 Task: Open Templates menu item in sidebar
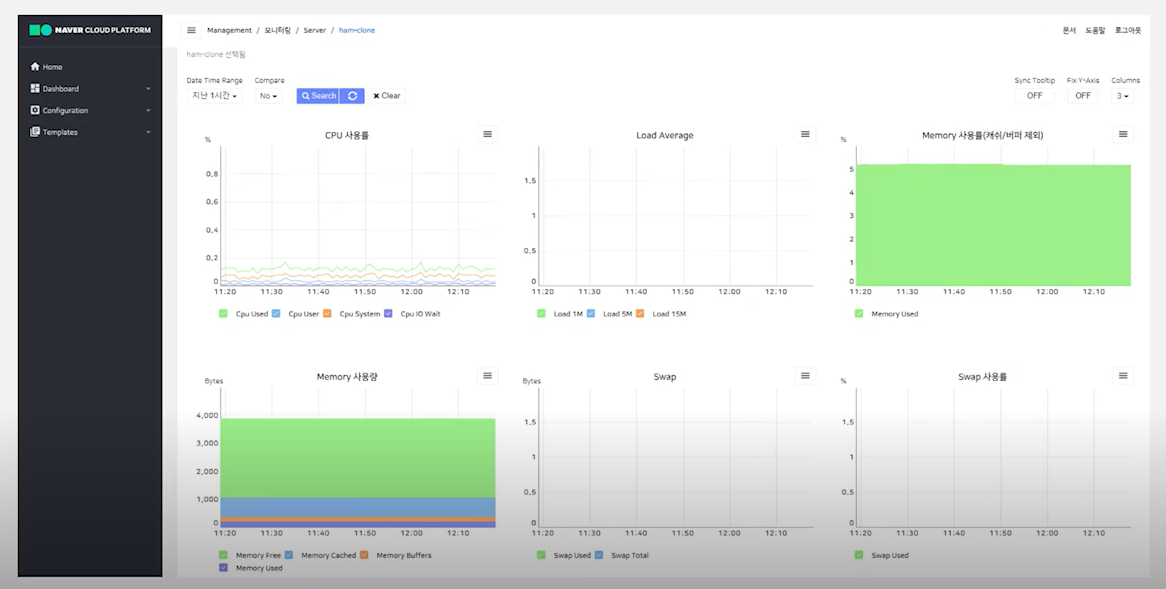click(x=59, y=132)
